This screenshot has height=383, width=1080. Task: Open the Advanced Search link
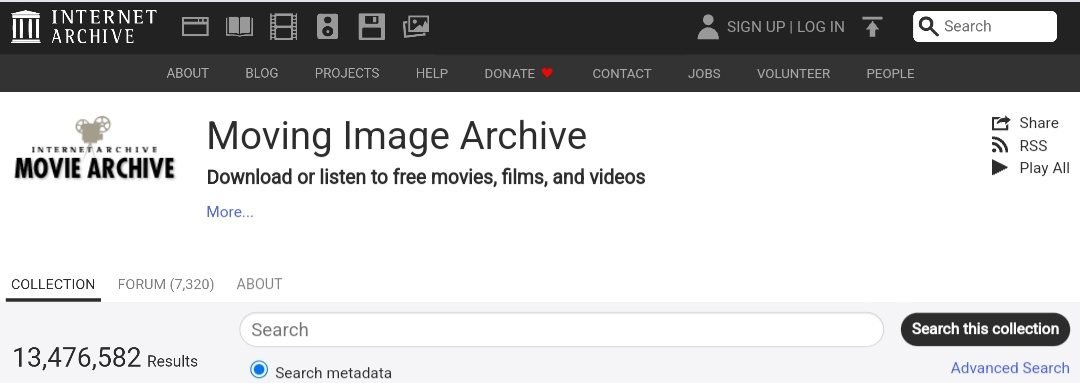pyautogui.click(x=1010, y=368)
